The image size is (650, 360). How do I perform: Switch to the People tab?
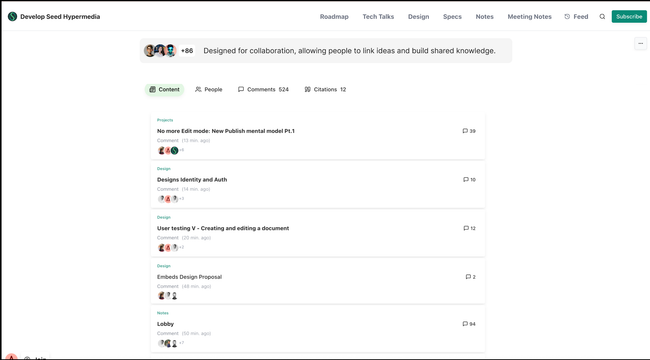coord(209,89)
